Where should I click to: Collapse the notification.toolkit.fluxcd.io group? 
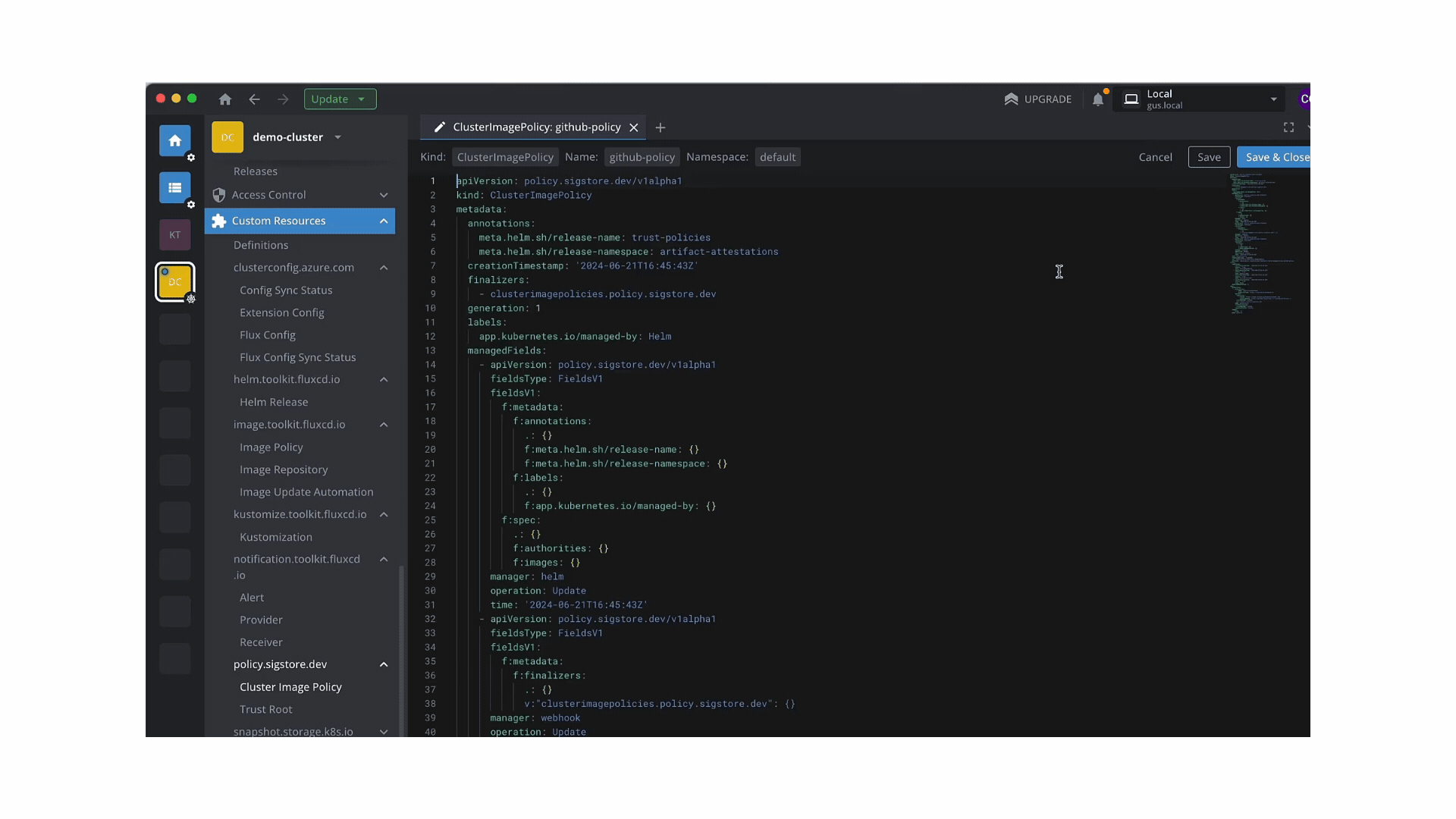pyautogui.click(x=384, y=559)
